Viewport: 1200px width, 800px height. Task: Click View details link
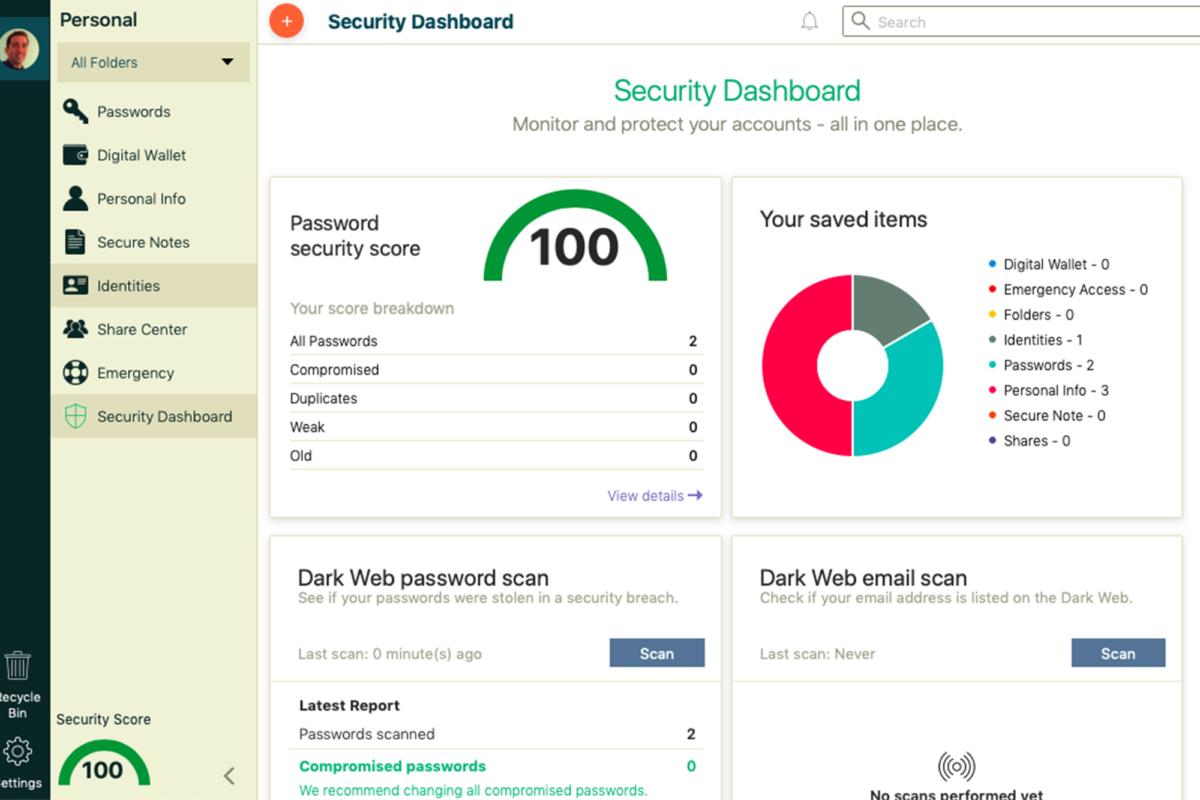click(654, 496)
